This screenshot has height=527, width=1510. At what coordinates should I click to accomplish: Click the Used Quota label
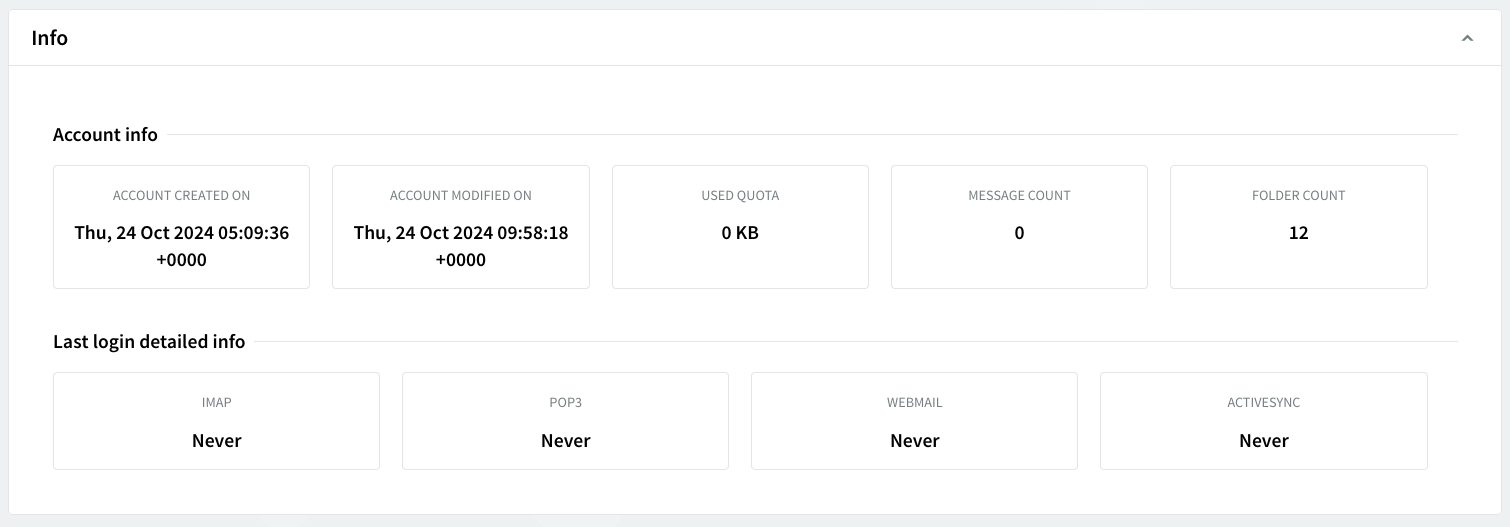(740, 196)
